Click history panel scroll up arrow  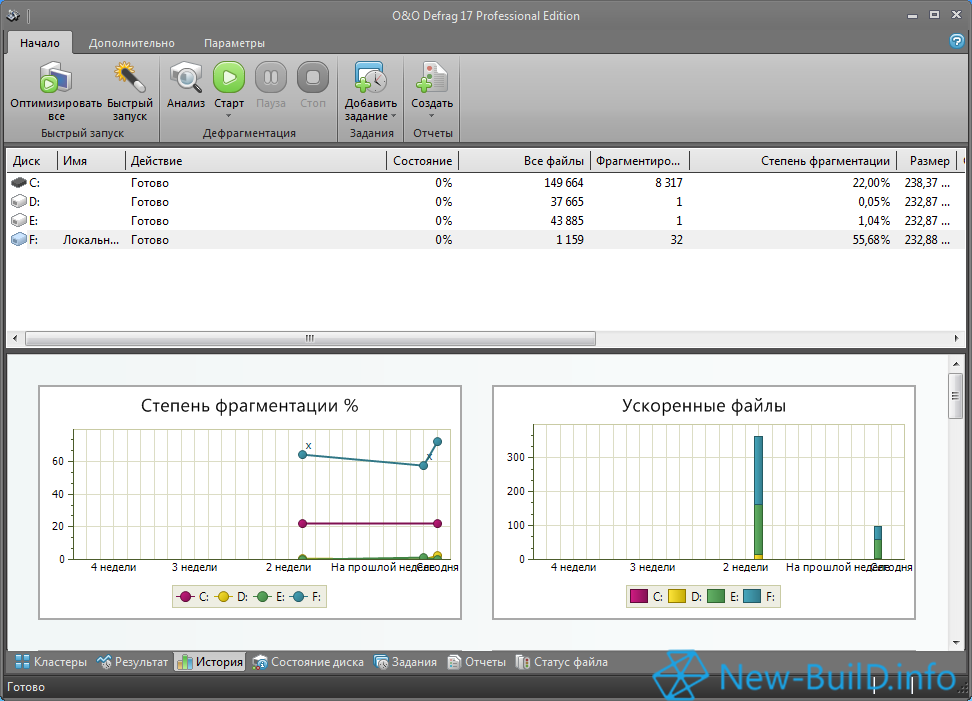pos(955,364)
